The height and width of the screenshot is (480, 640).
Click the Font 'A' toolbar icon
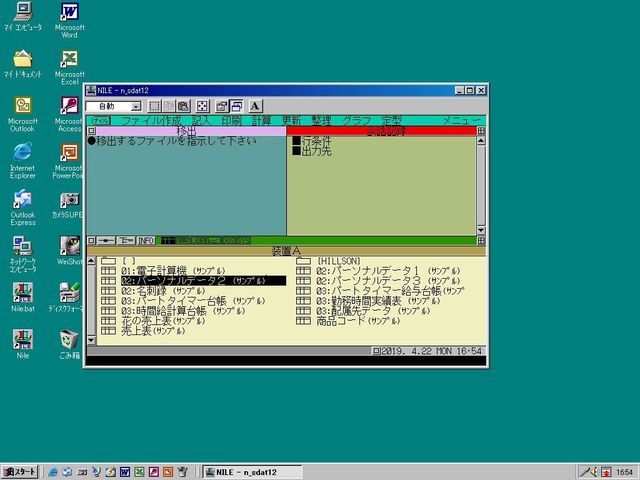coord(254,106)
